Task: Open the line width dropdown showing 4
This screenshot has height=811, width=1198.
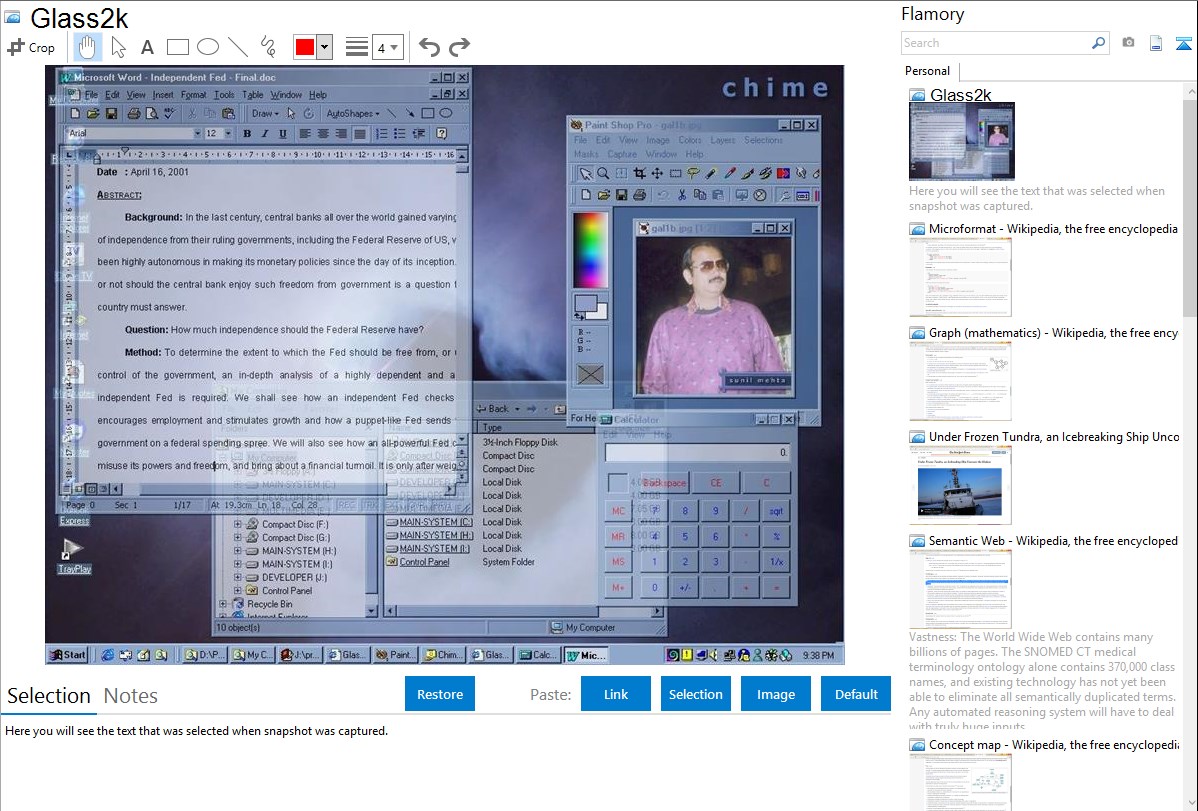Action: [x=387, y=47]
